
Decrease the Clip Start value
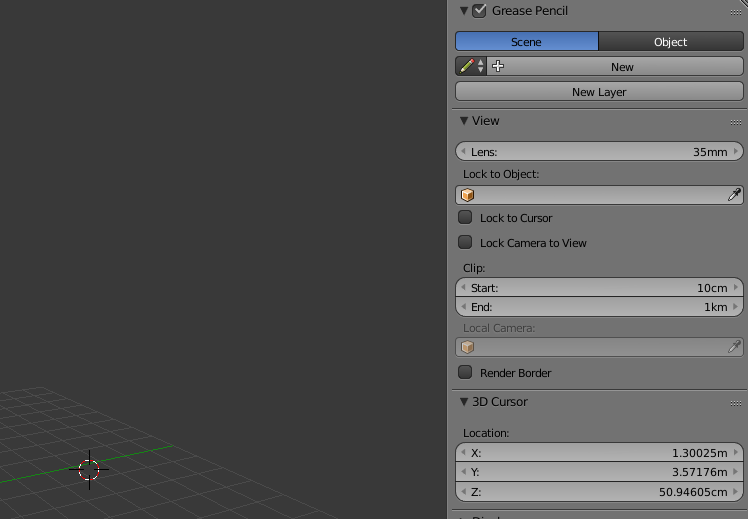click(463, 287)
